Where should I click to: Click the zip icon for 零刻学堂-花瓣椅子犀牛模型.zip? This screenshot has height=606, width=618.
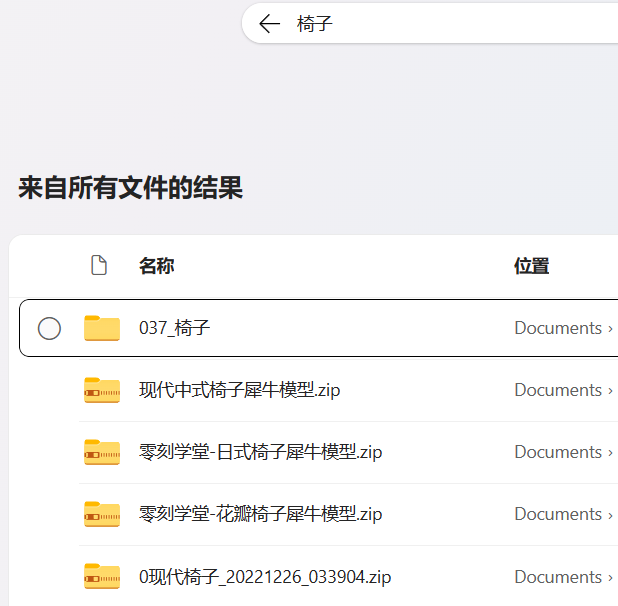click(102, 514)
